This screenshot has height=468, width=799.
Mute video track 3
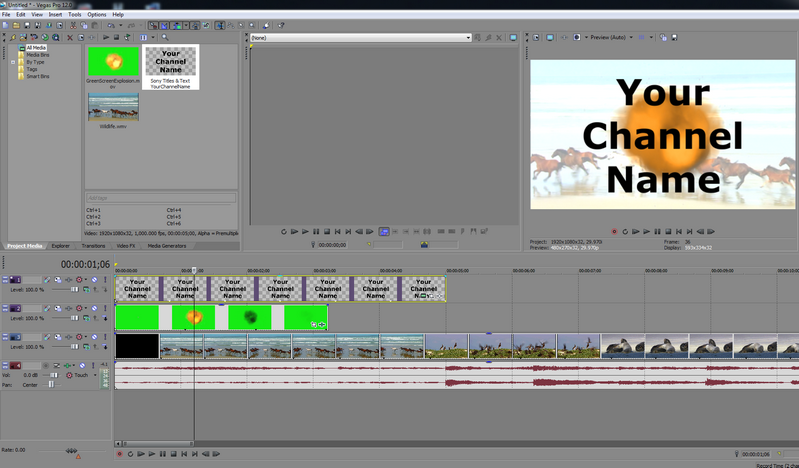click(x=94, y=336)
